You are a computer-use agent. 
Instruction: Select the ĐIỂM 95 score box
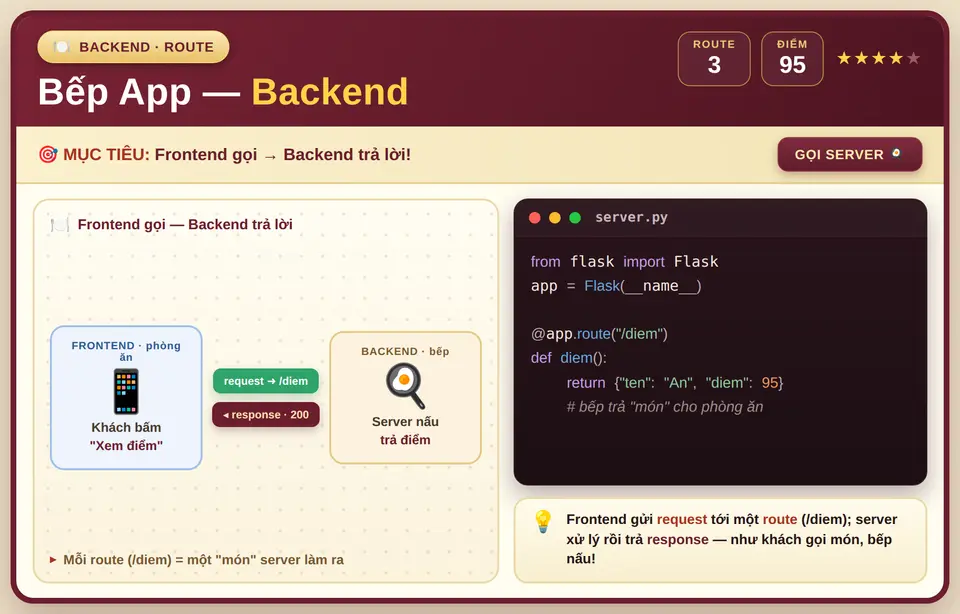click(792, 59)
